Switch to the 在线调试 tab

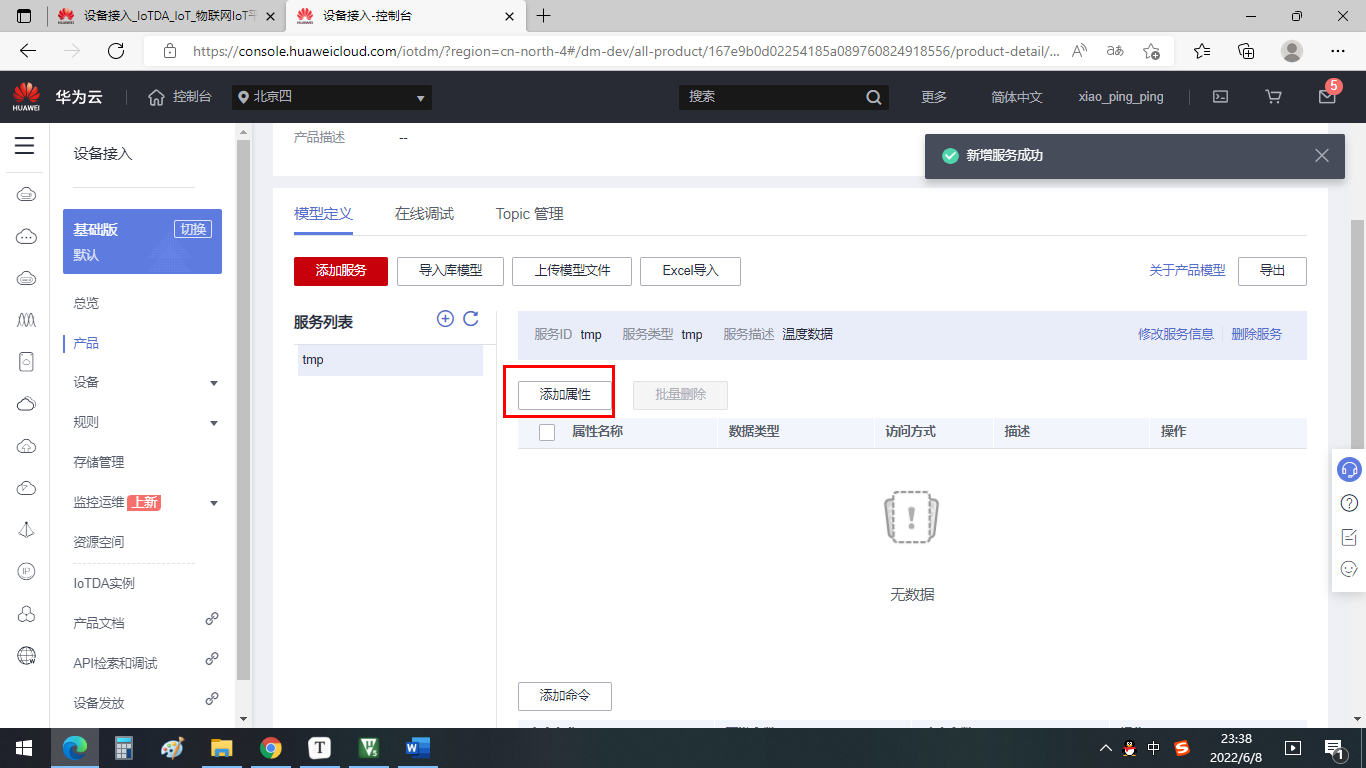pos(424,214)
